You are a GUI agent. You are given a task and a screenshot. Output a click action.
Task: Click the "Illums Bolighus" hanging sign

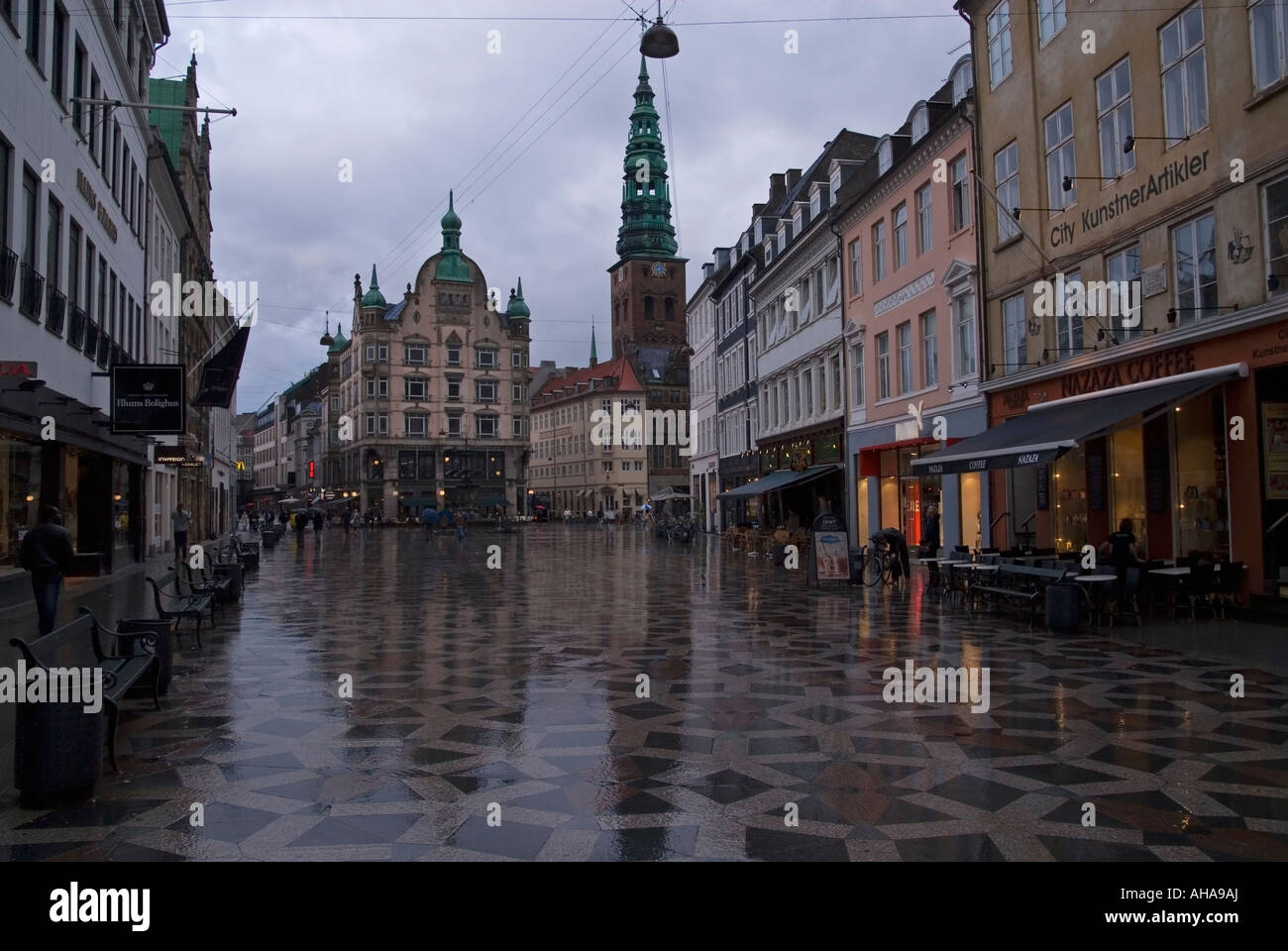[147, 399]
